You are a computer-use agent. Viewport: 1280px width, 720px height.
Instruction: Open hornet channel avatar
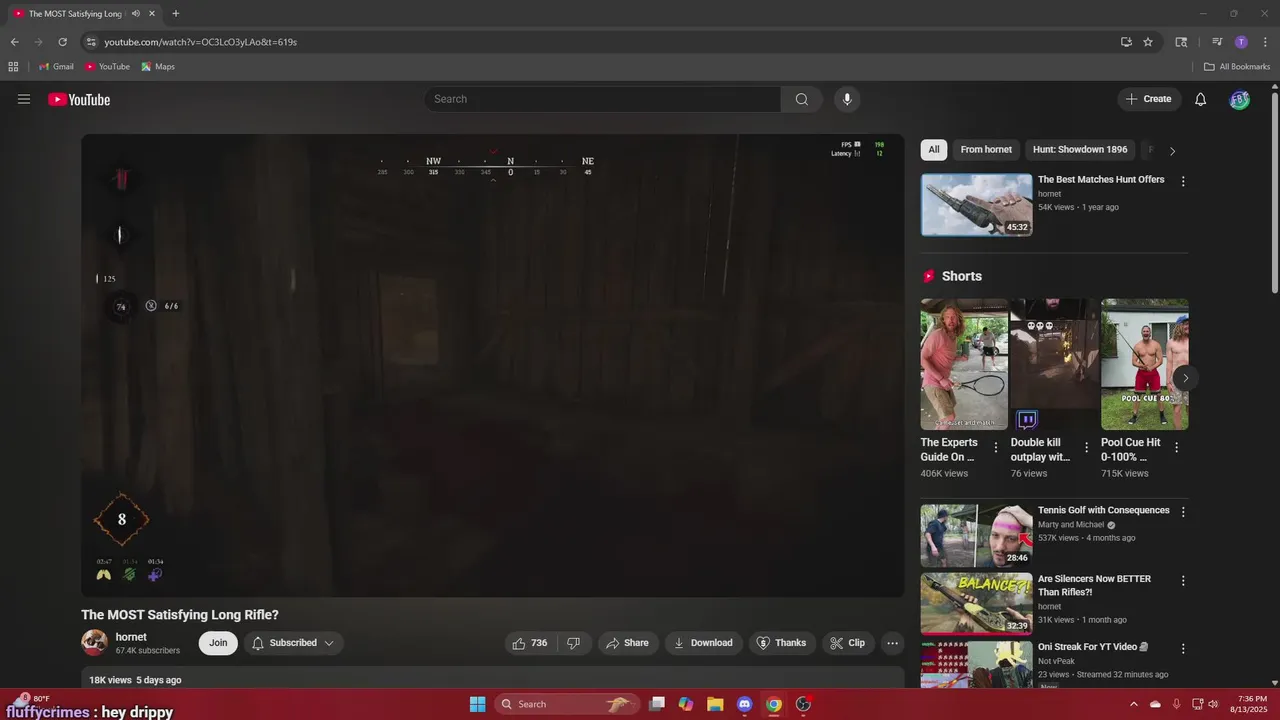click(x=95, y=643)
